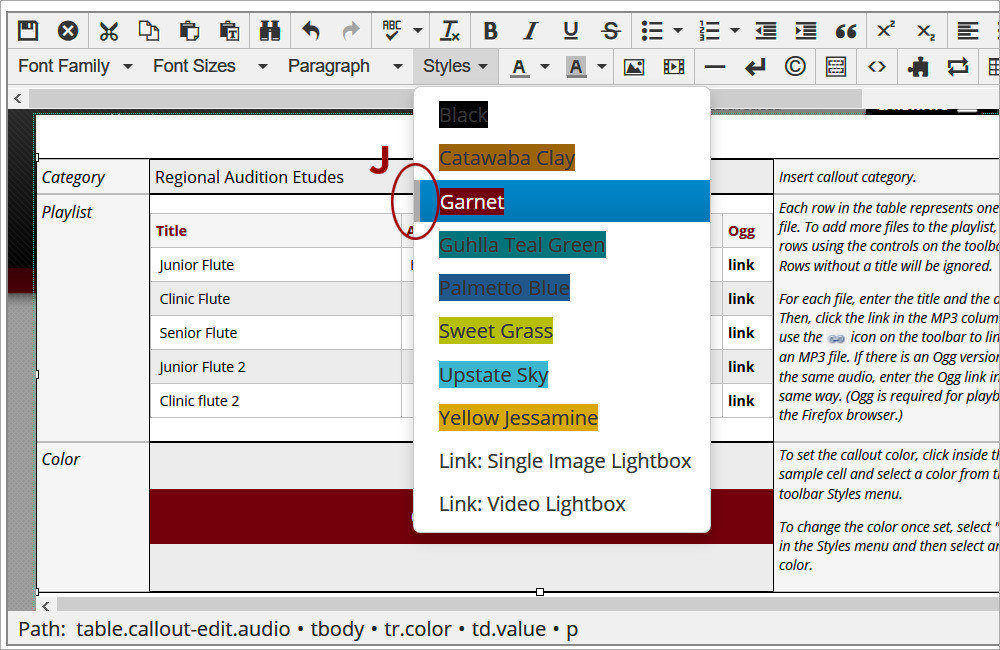This screenshot has height=650, width=1000.
Task: Decrease indent with the outdent icon
Action: [765, 31]
